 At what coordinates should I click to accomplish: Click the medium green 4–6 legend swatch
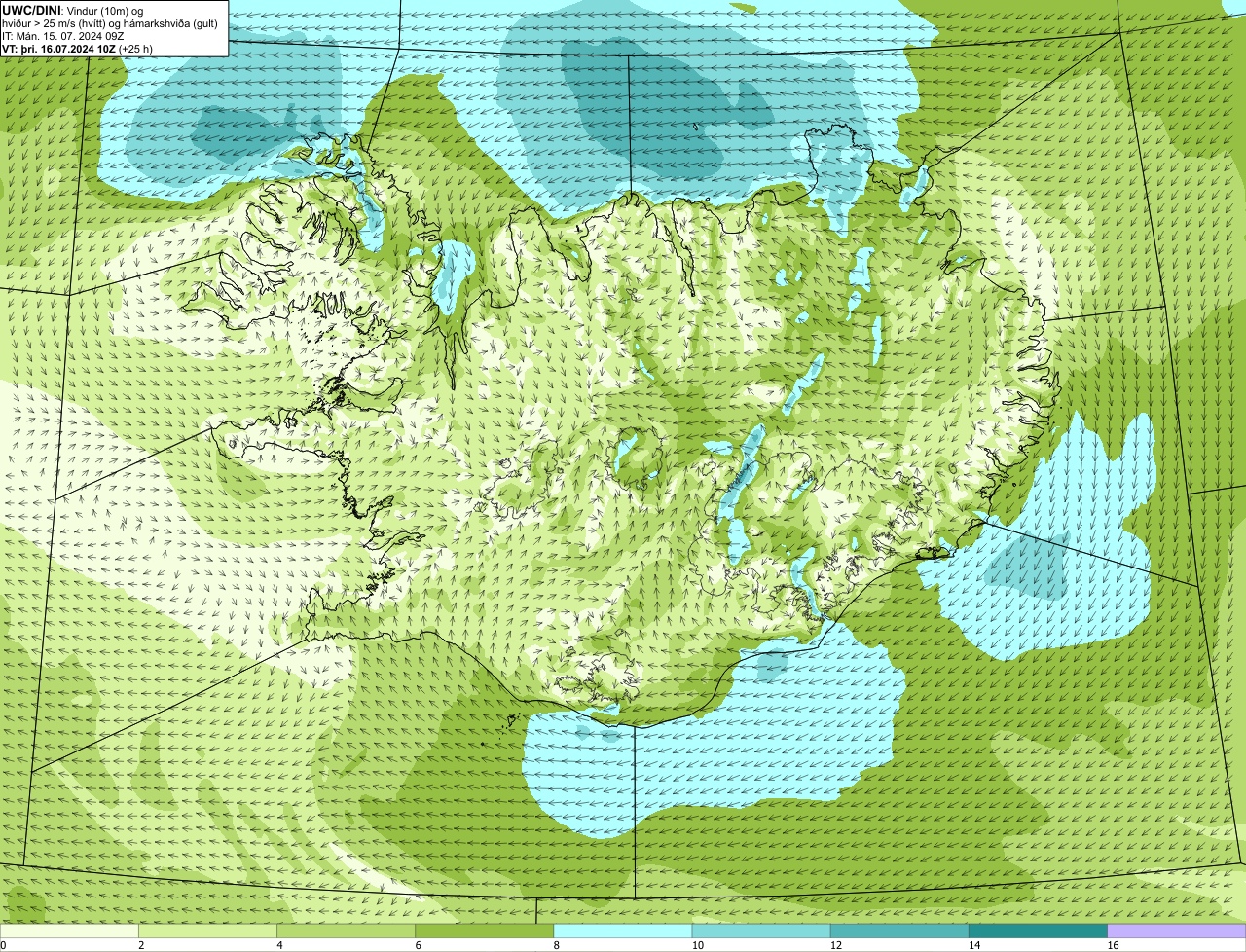point(347,931)
